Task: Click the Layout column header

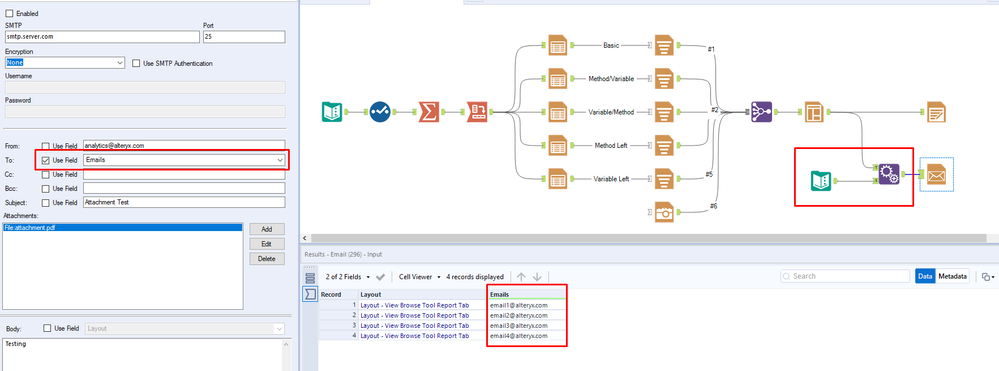Action: click(x=422, y=295)
